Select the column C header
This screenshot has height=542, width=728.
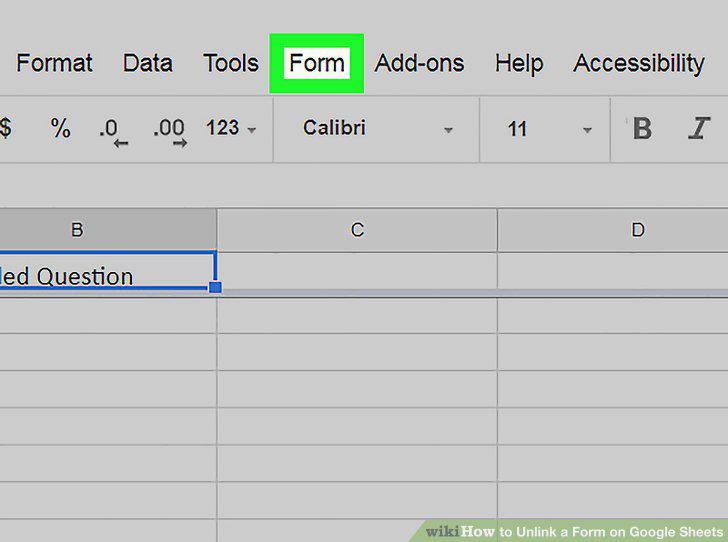357,230
